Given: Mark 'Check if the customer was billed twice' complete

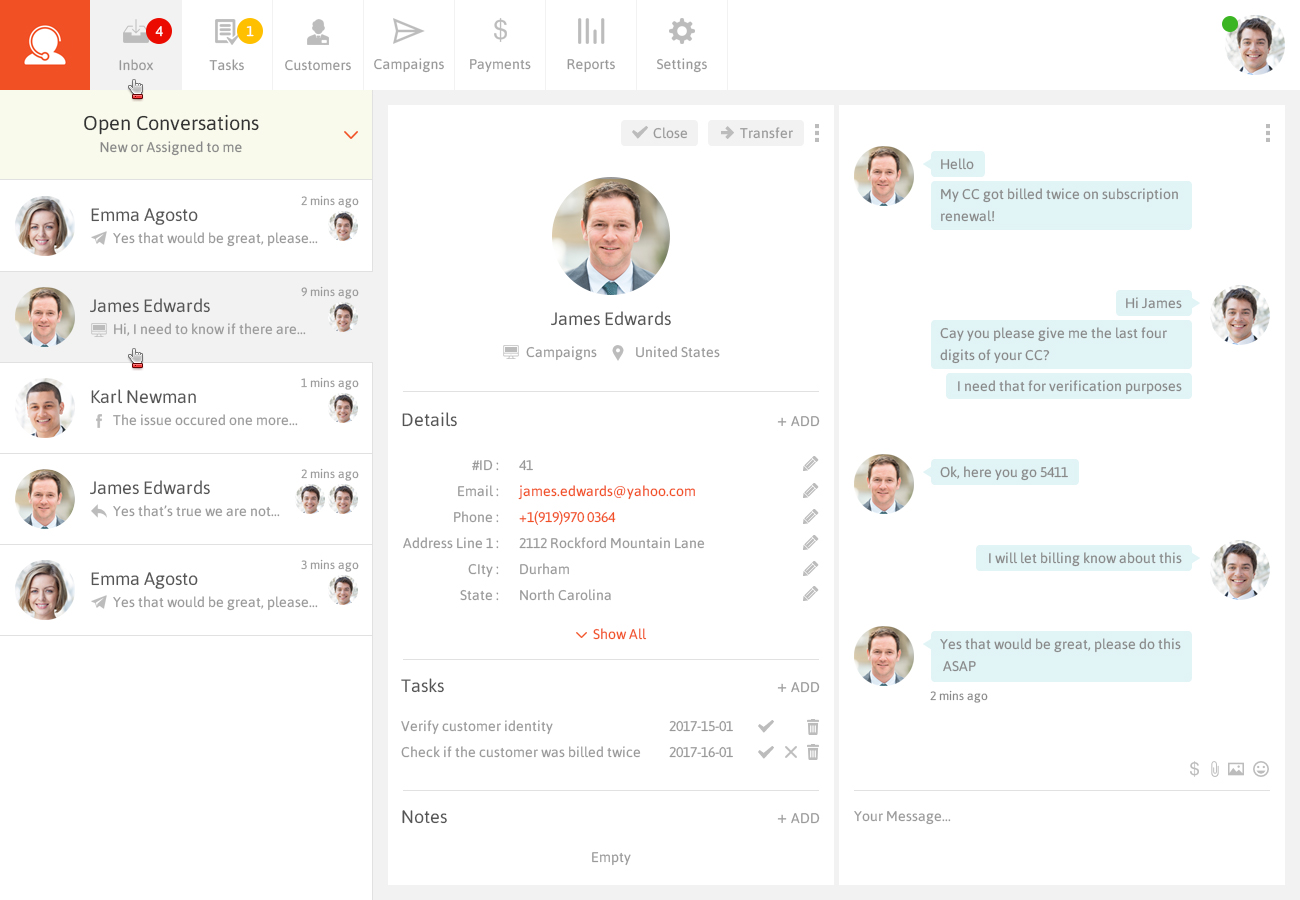Looking at the screenshot, I should pyautogui.click(x=766, y=752).
